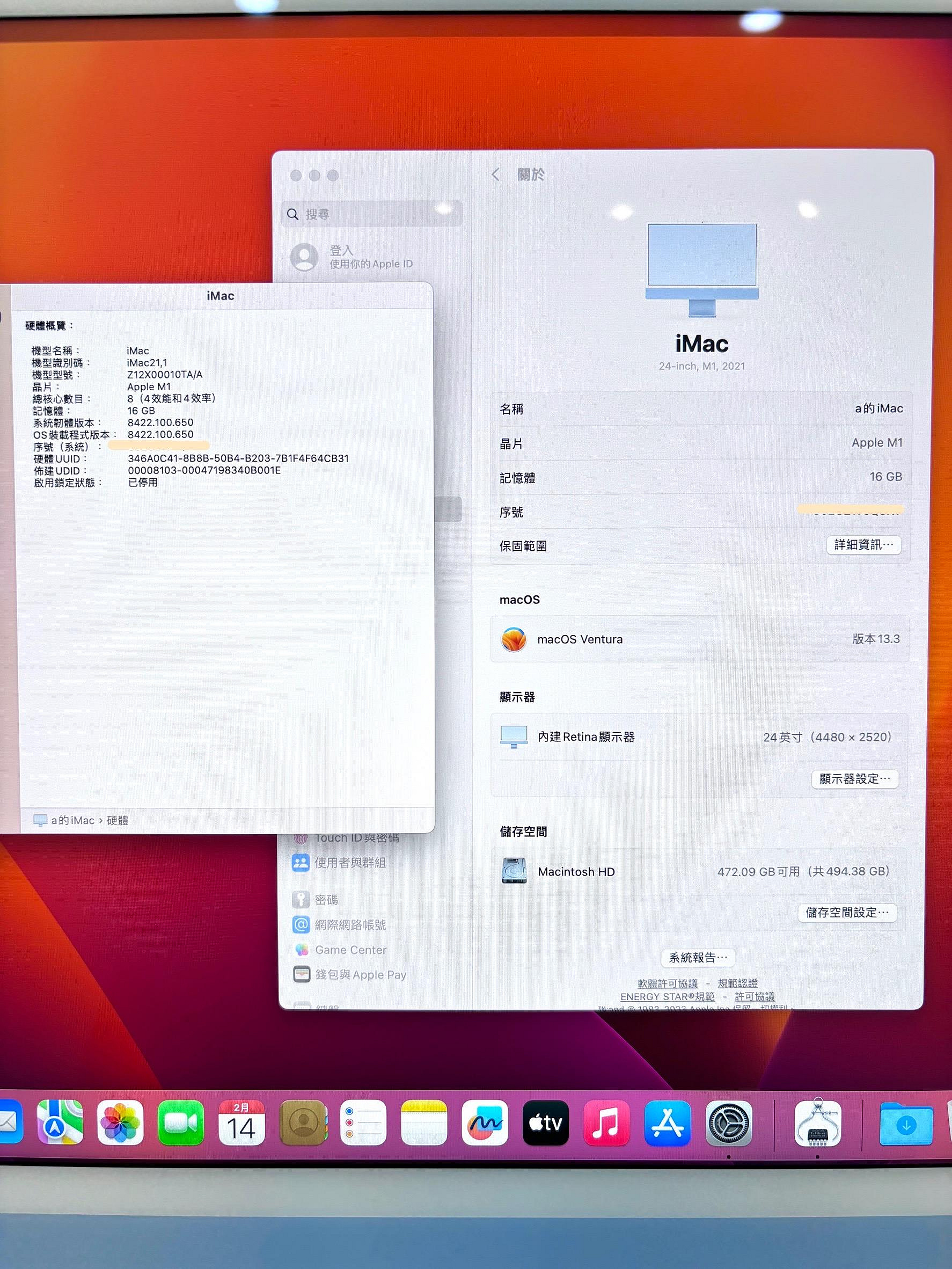Click the 24-inch, M1, 2021 subtitle

(702, 366)
